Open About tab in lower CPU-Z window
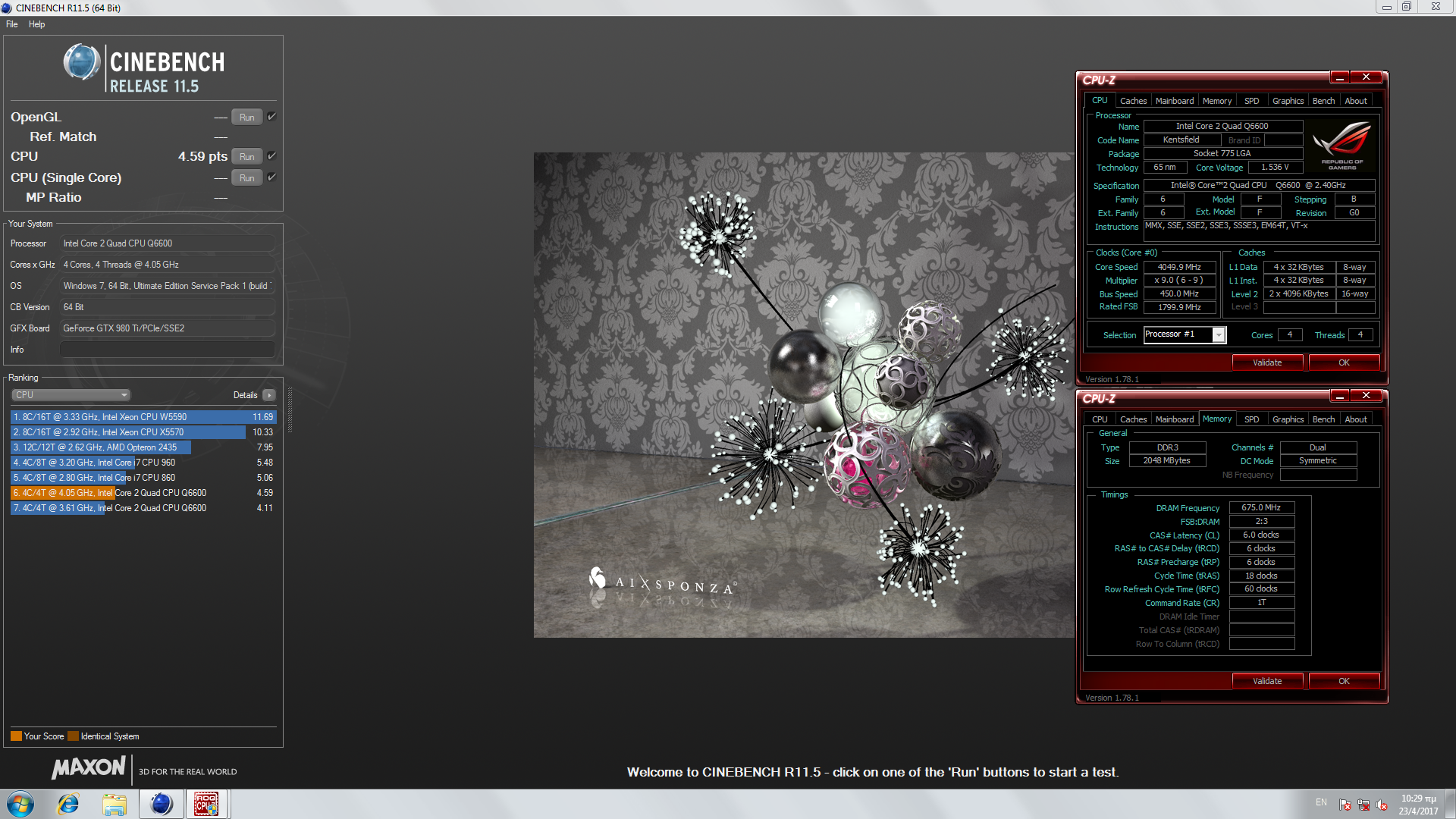Screen dimensions: 1456x819 [1356, 419]
